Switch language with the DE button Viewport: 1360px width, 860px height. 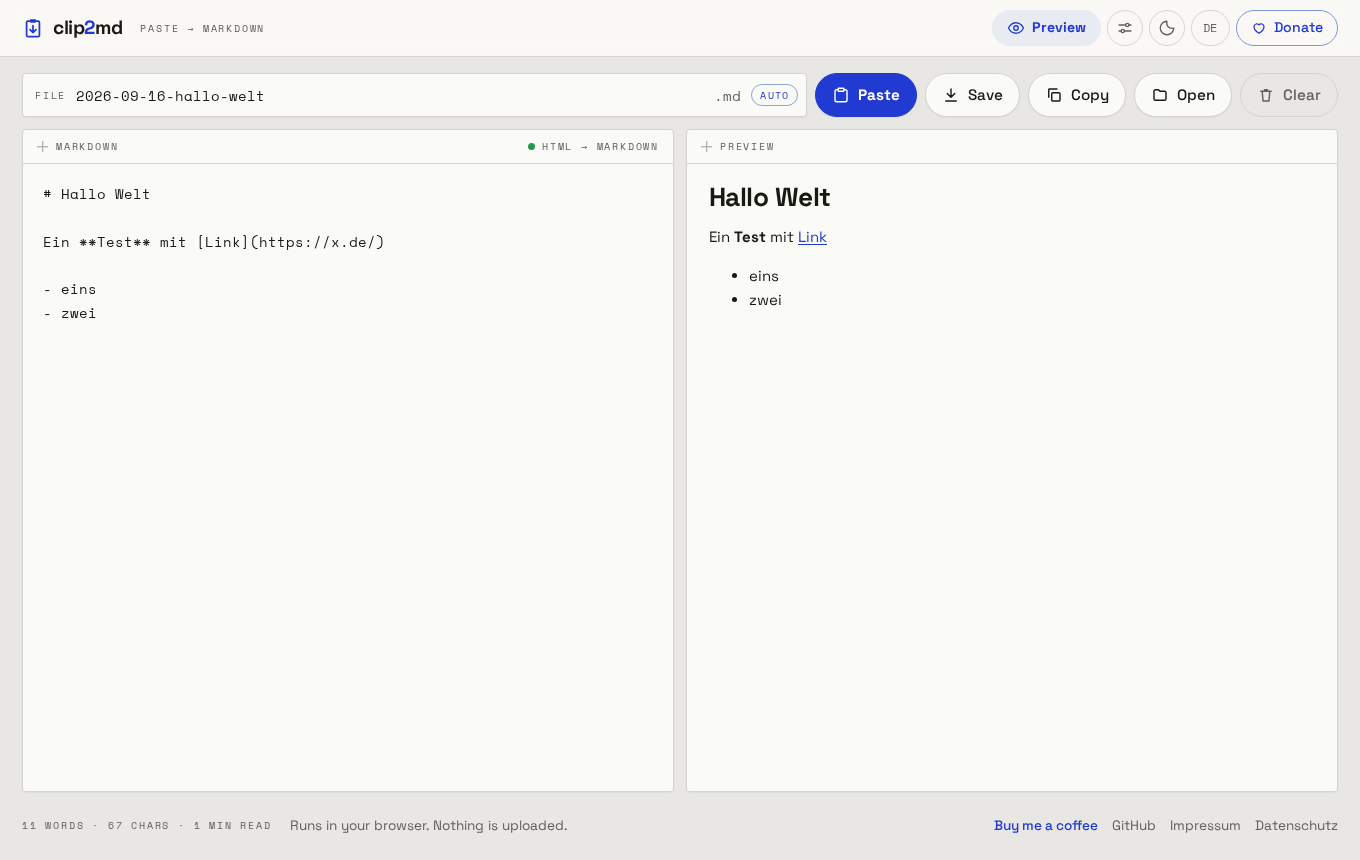click(x=1210, y=28)
